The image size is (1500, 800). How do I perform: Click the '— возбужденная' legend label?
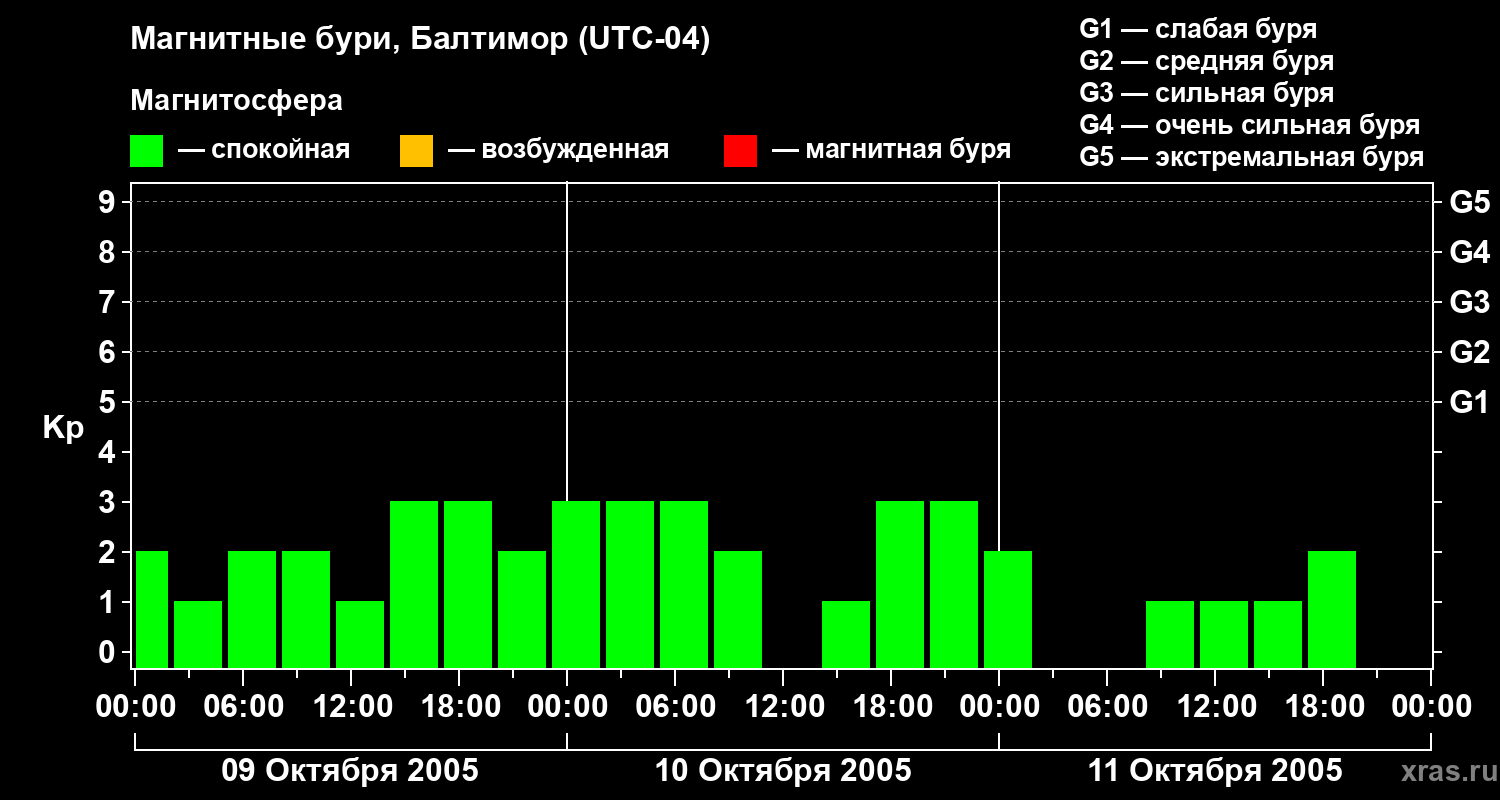(558, 150)
